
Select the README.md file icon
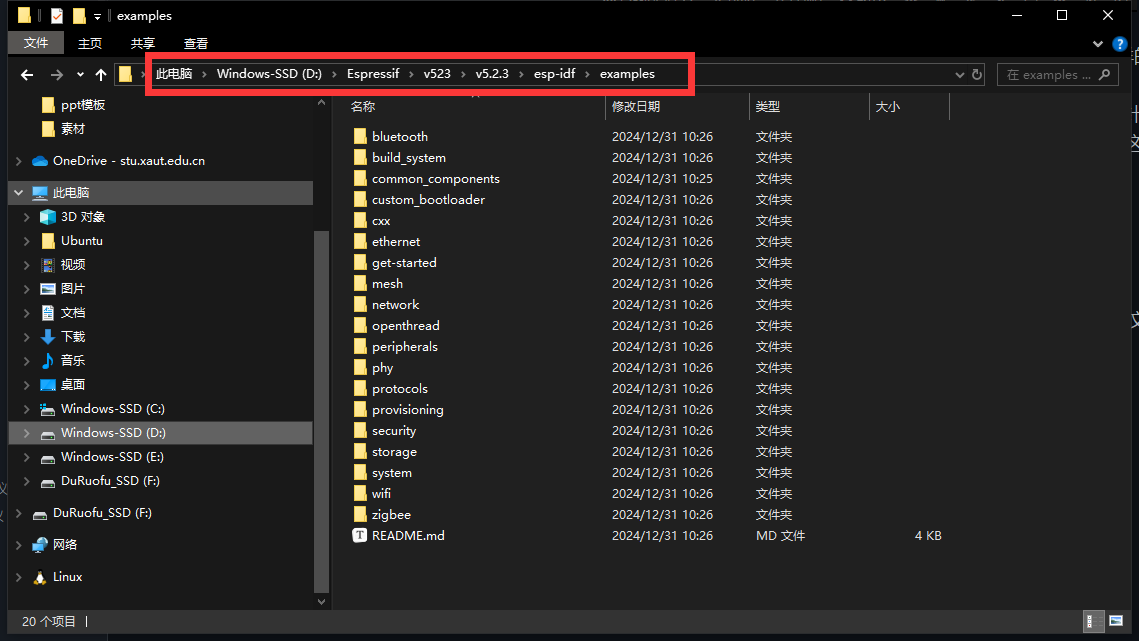pos(360,536)
